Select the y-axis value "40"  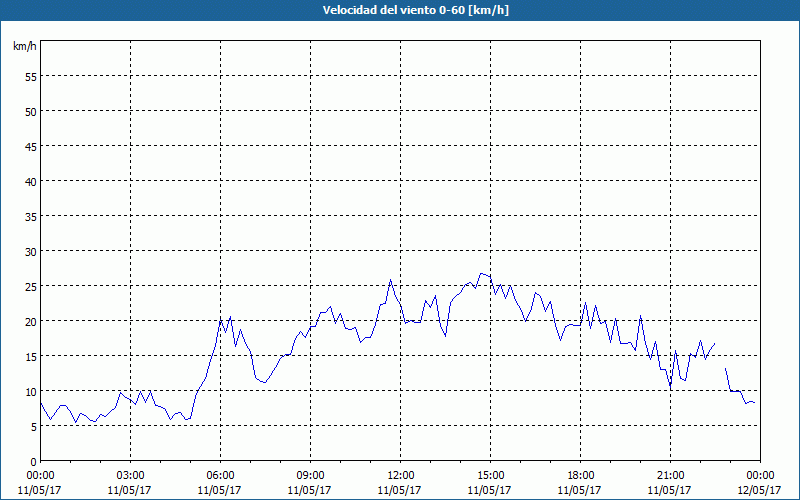pyautogui.click(x=31, y=181)
